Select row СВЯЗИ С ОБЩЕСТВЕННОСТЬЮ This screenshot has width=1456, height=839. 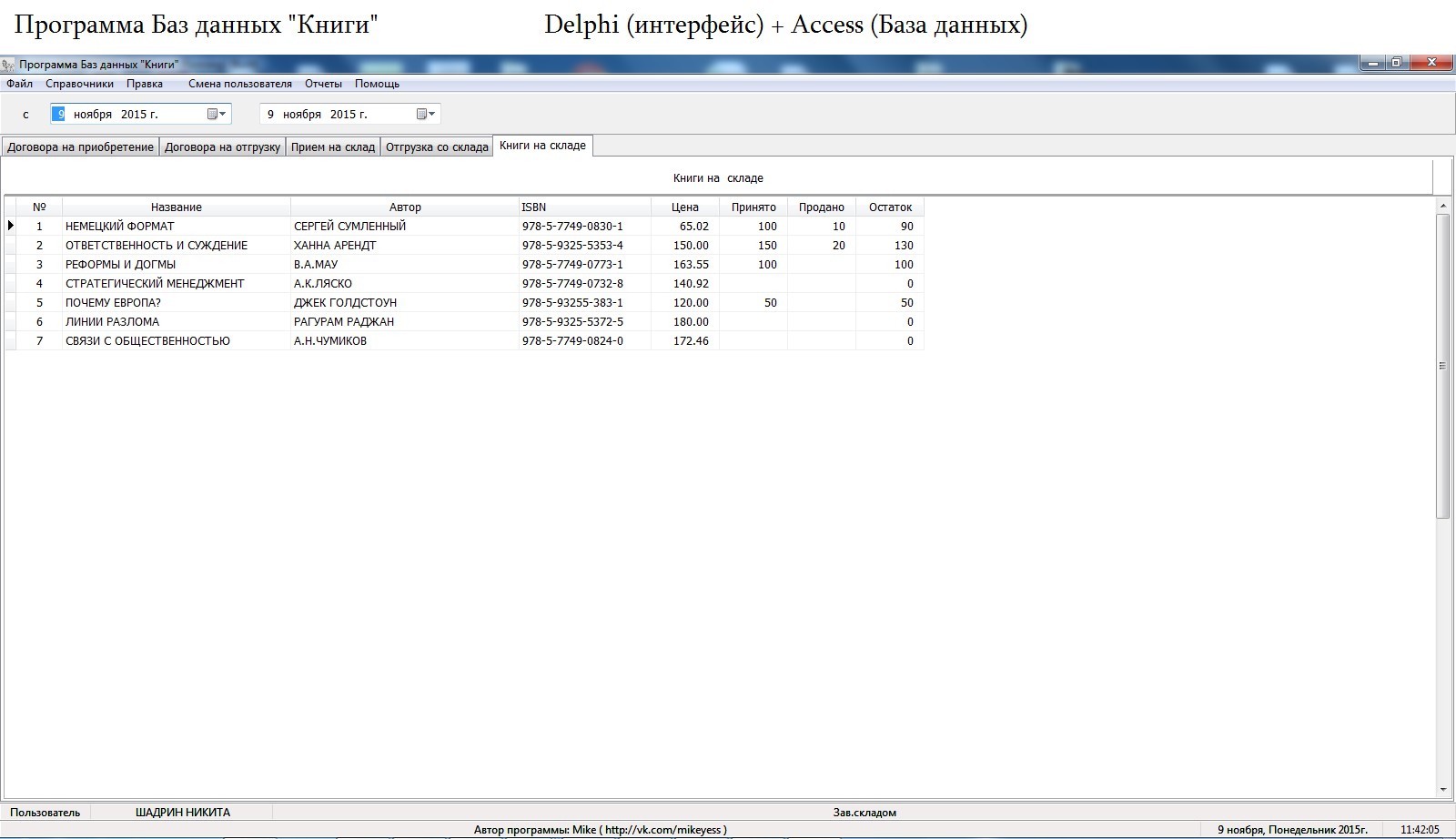(x=464, y=340)
